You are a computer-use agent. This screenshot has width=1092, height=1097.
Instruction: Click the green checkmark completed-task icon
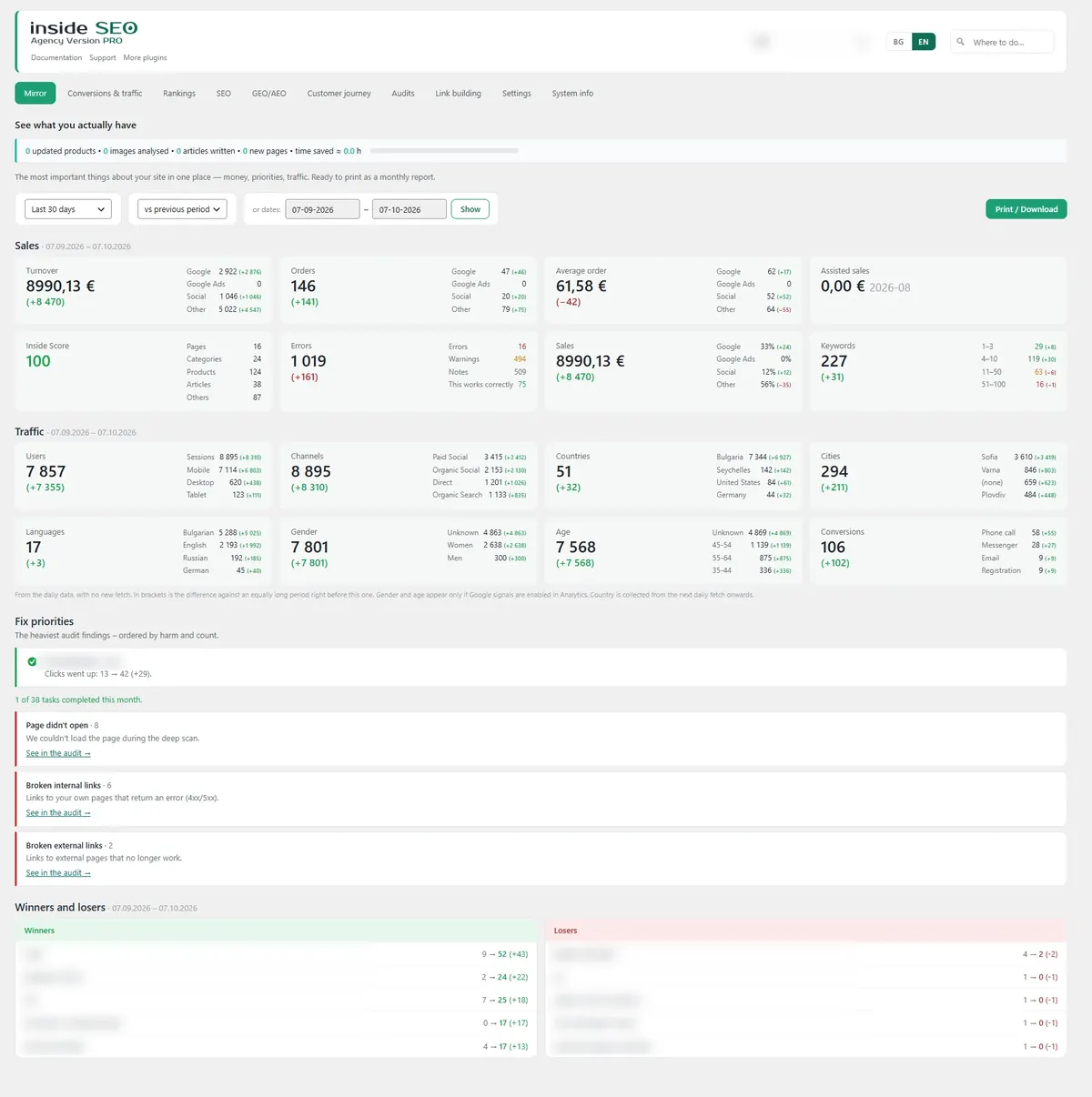click(x=32, y=661)
